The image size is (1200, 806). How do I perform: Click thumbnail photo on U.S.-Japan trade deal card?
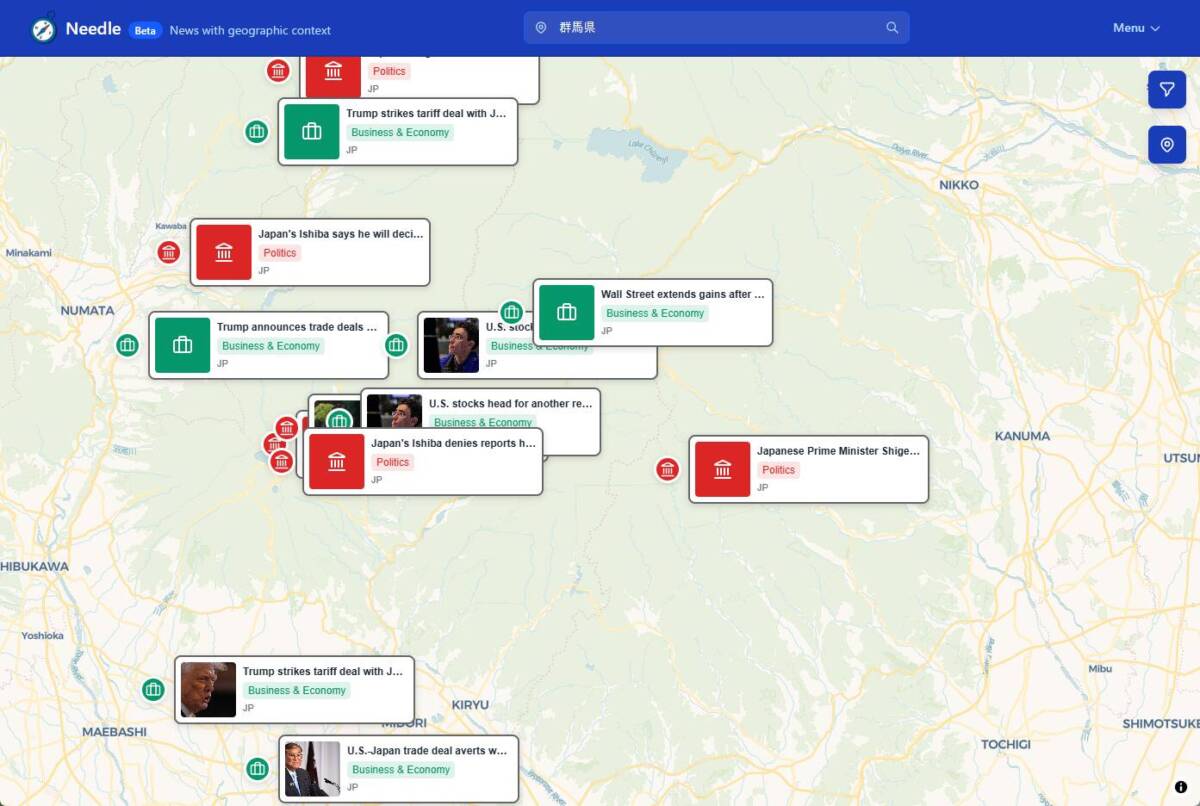312,769
